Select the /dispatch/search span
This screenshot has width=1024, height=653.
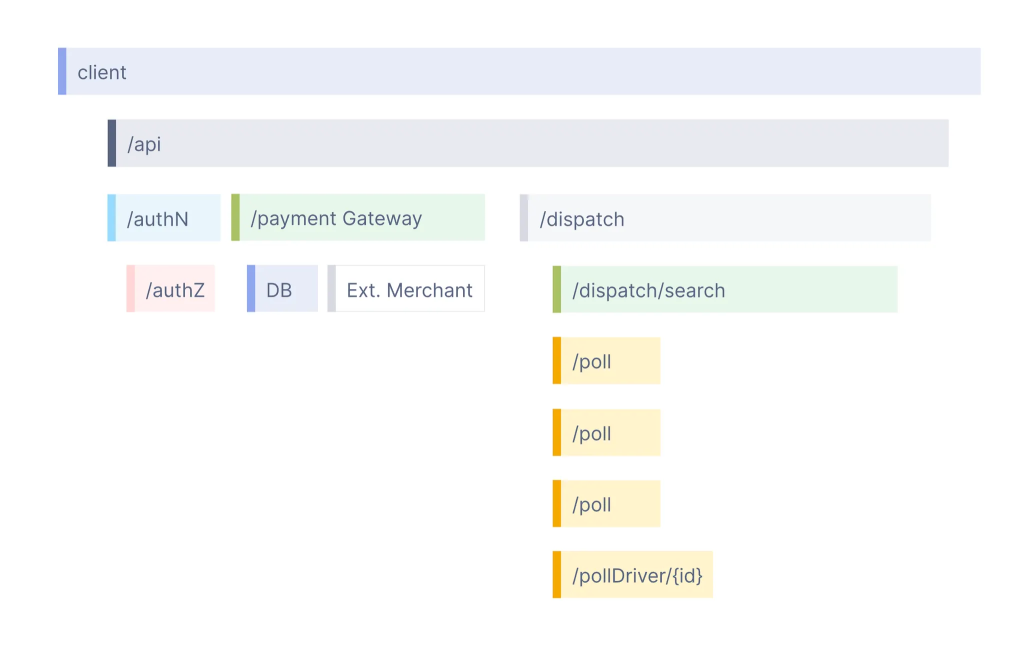[x=727, y=290]
